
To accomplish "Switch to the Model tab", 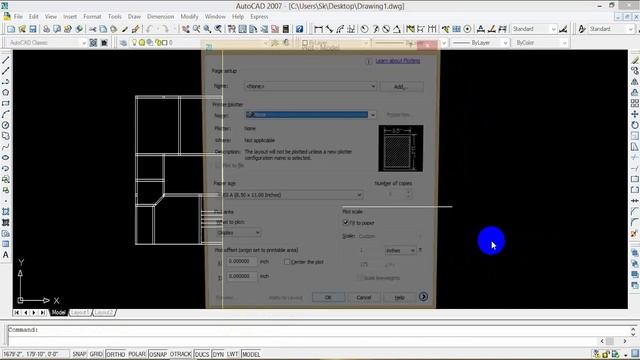I will click(x=58, y=313).
